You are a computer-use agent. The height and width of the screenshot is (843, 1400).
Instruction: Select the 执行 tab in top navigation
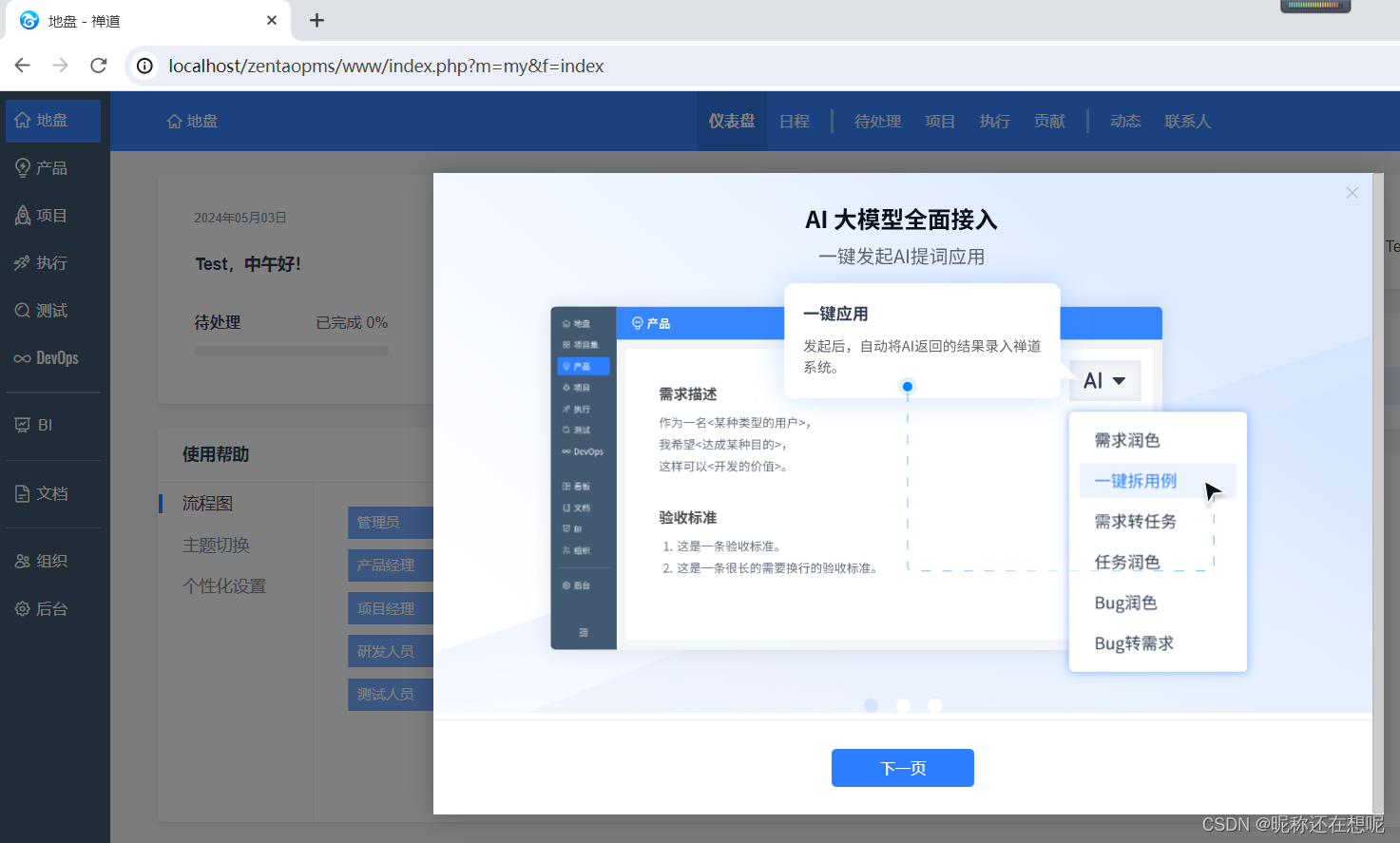[995, 121]
